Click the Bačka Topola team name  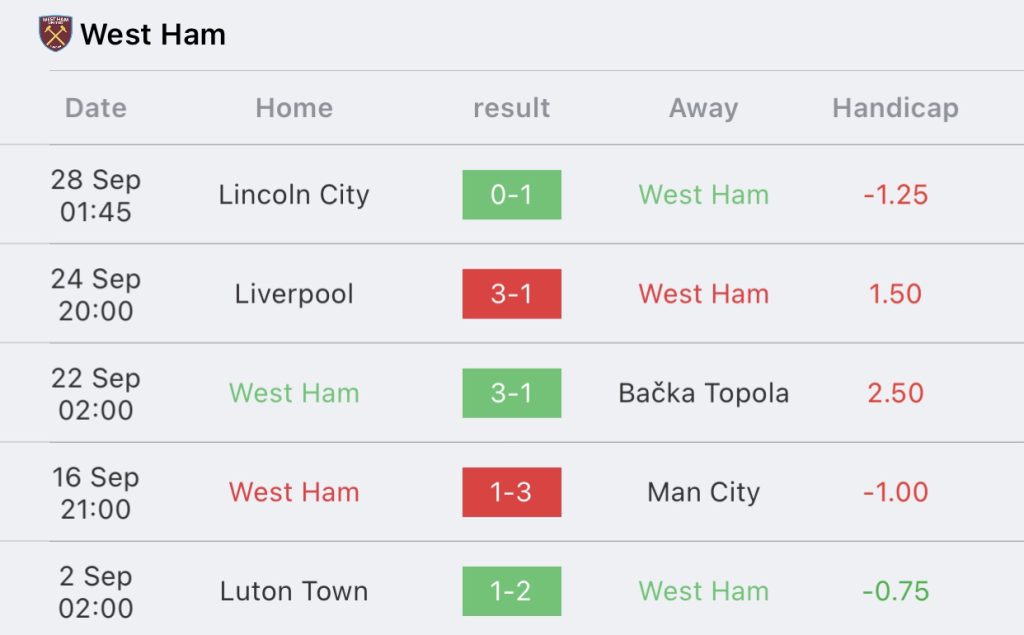pyautogui.click(x=703, y=393)
